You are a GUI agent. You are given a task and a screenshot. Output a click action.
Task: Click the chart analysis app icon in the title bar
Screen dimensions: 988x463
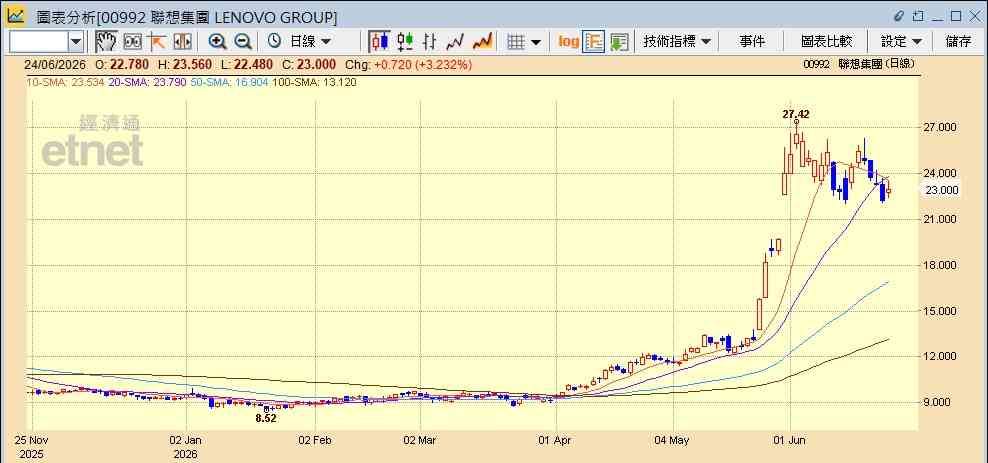pyautogui.click(x=16, y=16)
